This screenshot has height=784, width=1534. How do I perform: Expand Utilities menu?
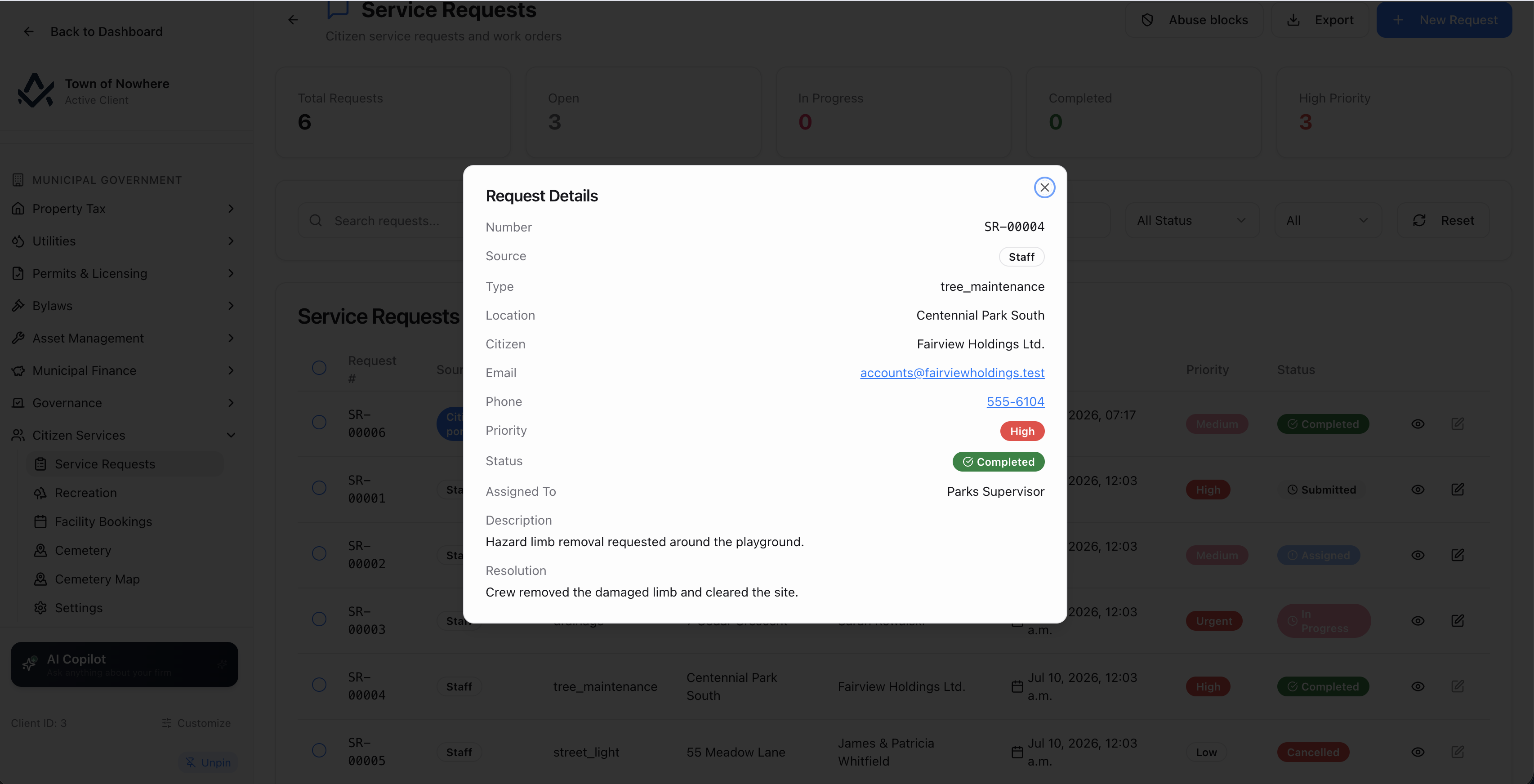coord(124,241)
